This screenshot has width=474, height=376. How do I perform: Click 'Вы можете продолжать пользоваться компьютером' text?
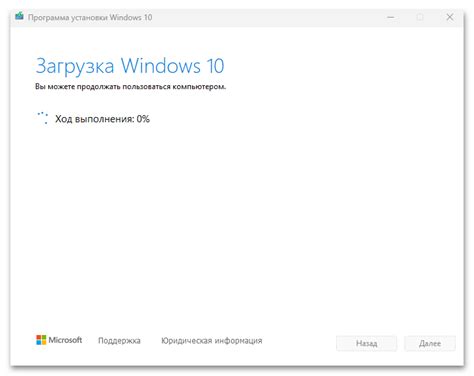tap(131, 87)
